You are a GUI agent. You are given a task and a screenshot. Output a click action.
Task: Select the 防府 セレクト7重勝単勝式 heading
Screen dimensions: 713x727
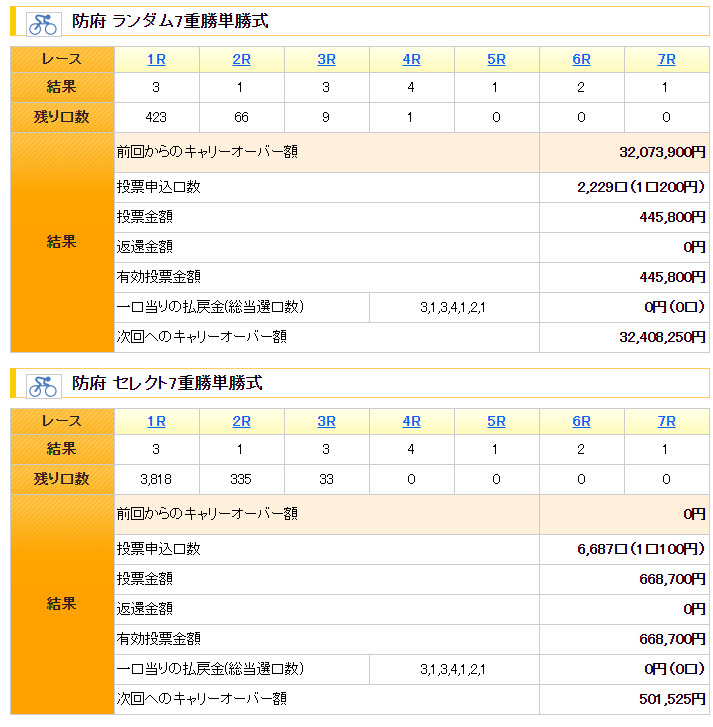coord(167,383)
